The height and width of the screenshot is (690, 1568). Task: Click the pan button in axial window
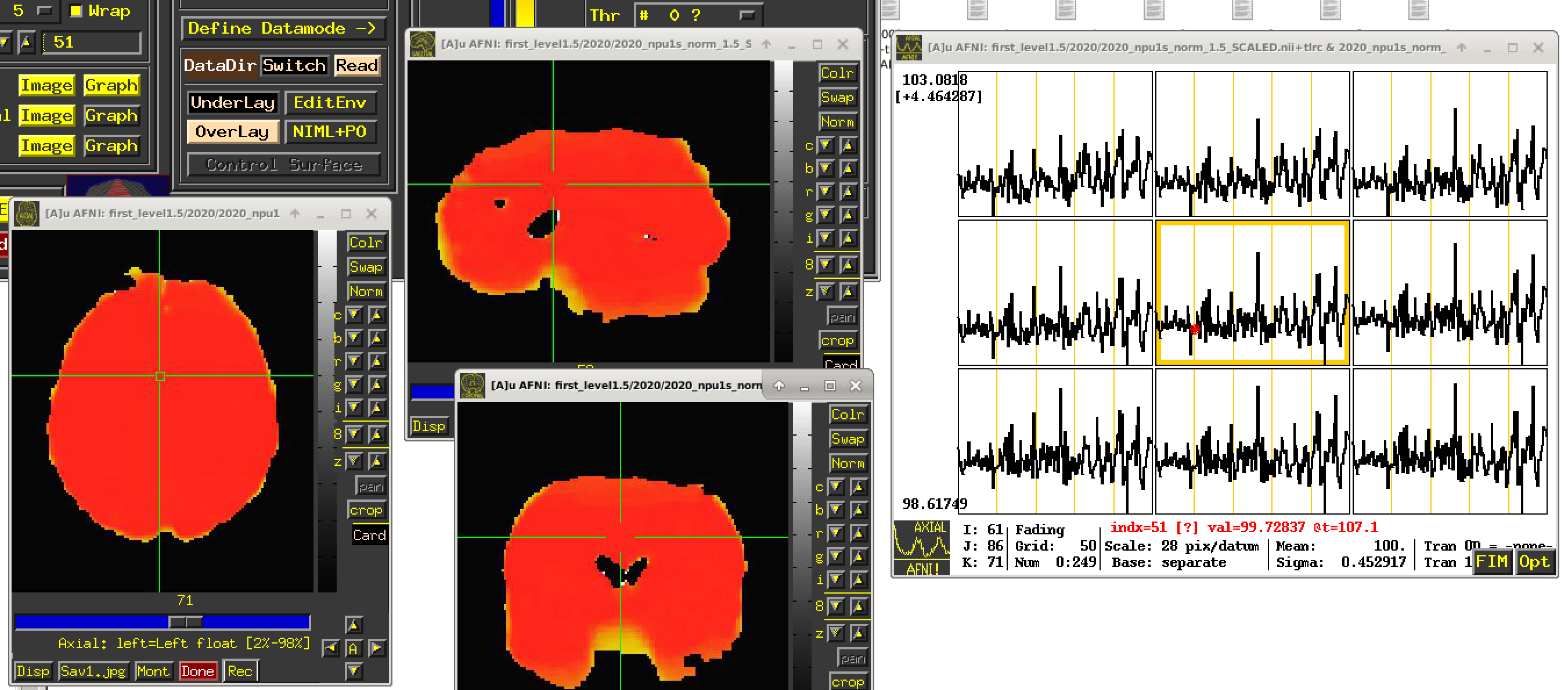(x=371, y=487)
